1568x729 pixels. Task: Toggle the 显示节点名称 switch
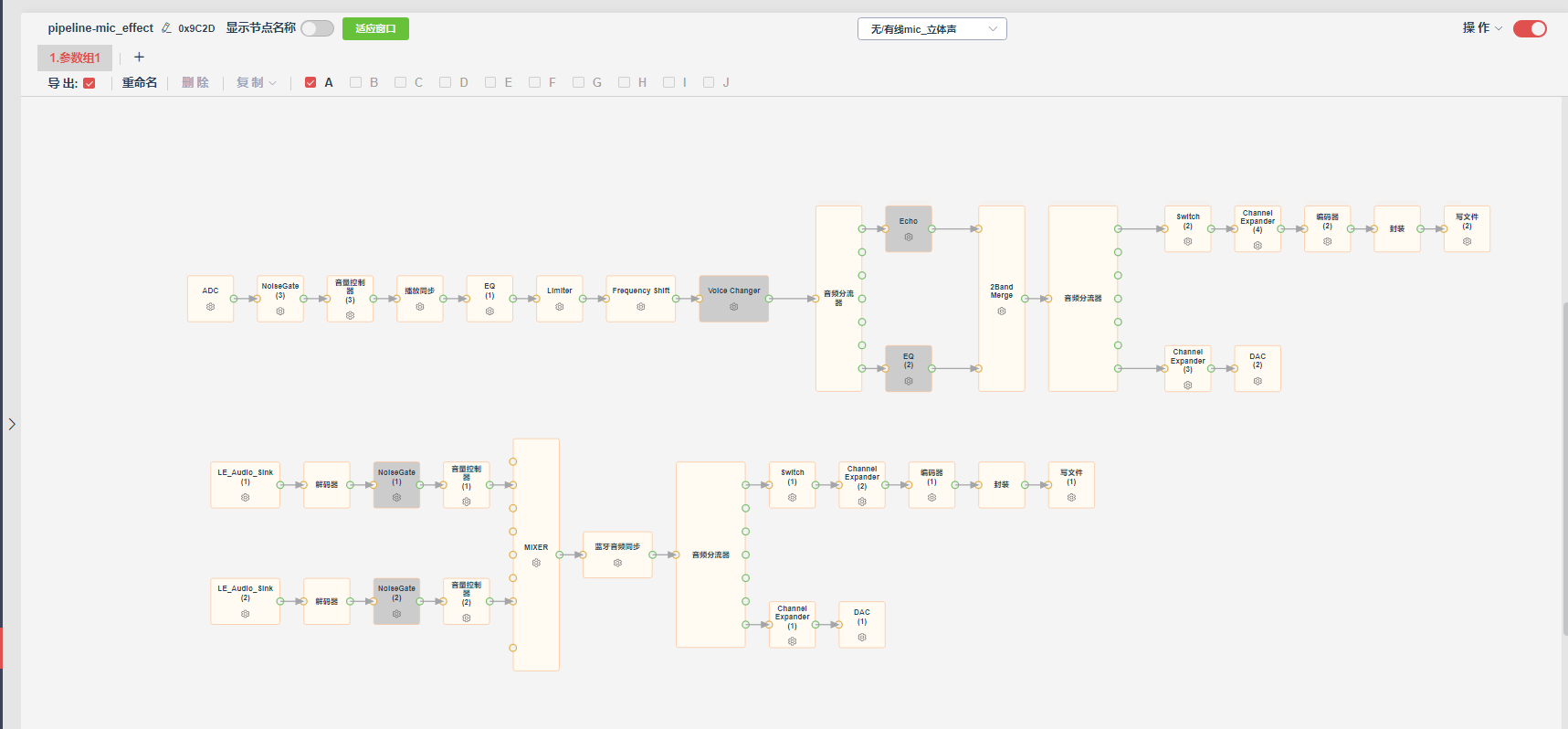(317, 28)
